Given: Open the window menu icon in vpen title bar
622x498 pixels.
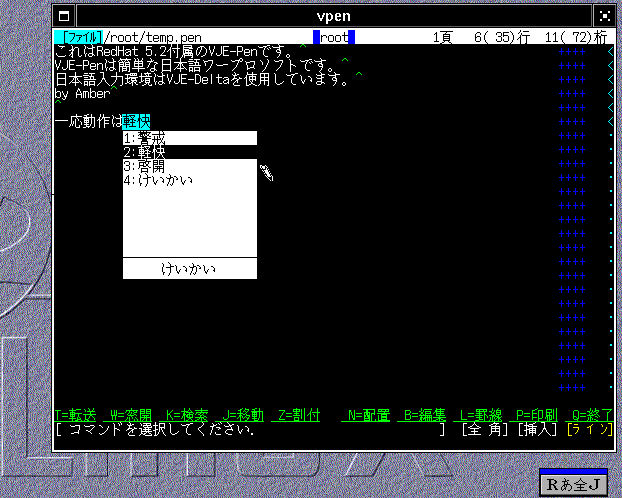Looking at the screenshot, I should [64, 16].
